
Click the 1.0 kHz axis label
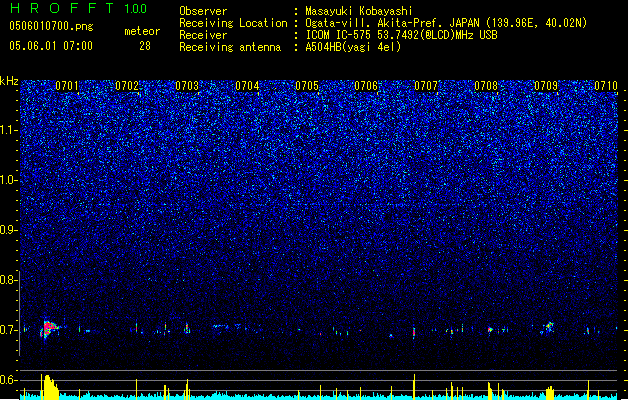coord(8,180)
